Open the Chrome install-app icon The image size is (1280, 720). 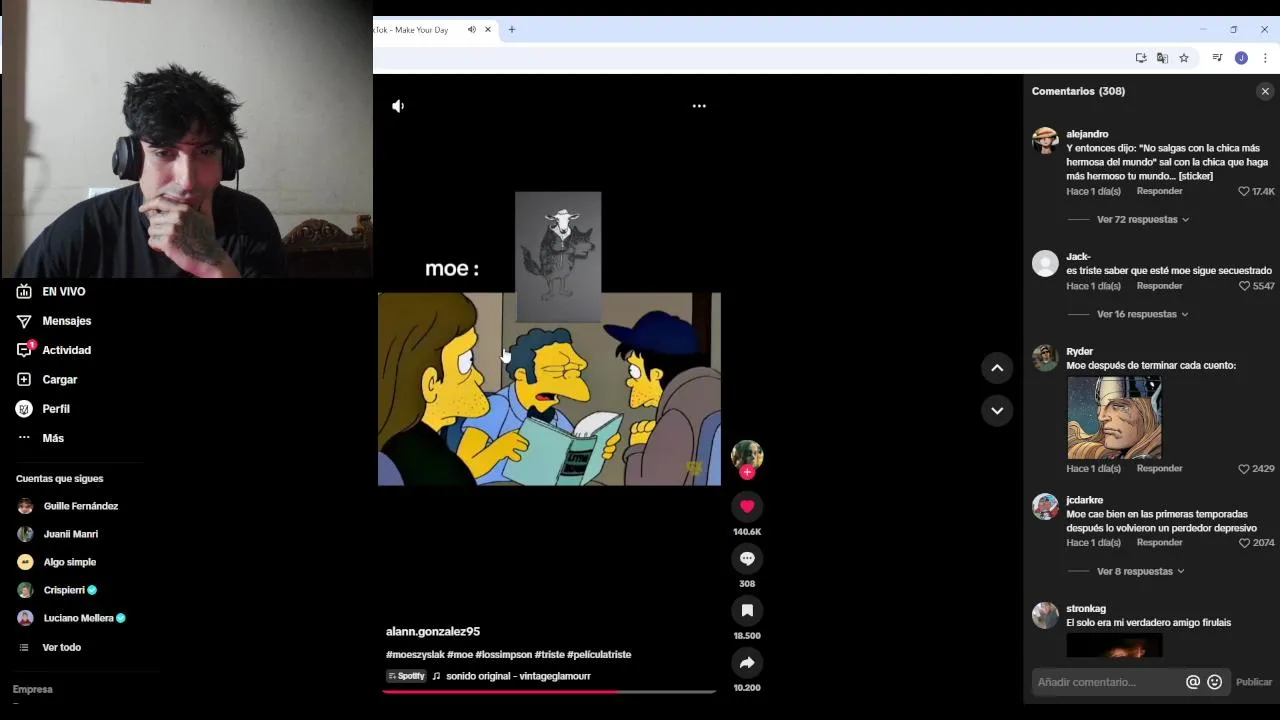coord(1141,58)
